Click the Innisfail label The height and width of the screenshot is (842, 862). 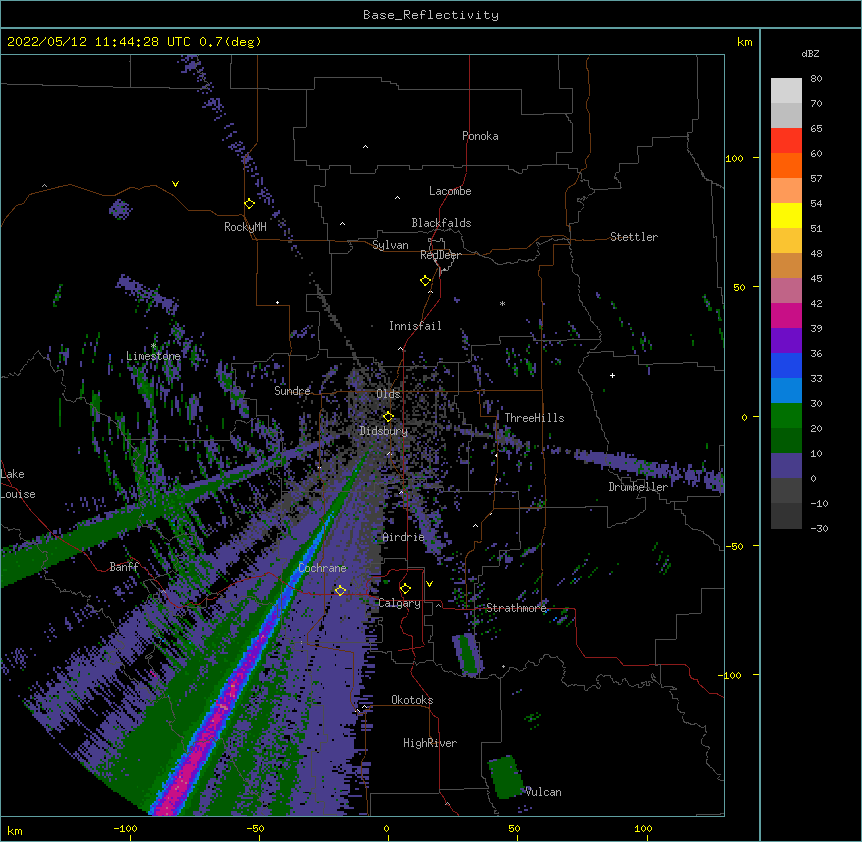pos(415,326)
